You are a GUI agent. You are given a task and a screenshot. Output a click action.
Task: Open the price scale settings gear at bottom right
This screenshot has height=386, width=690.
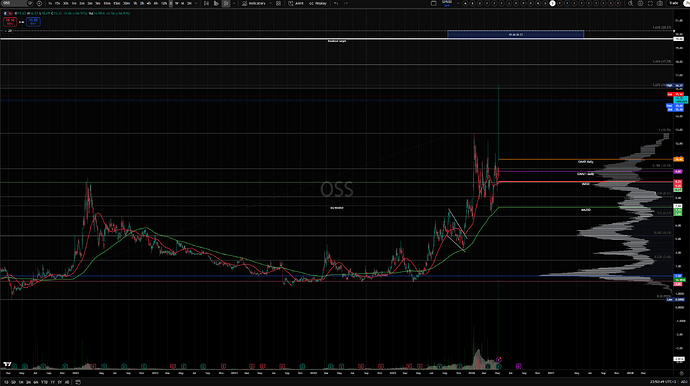681,373
